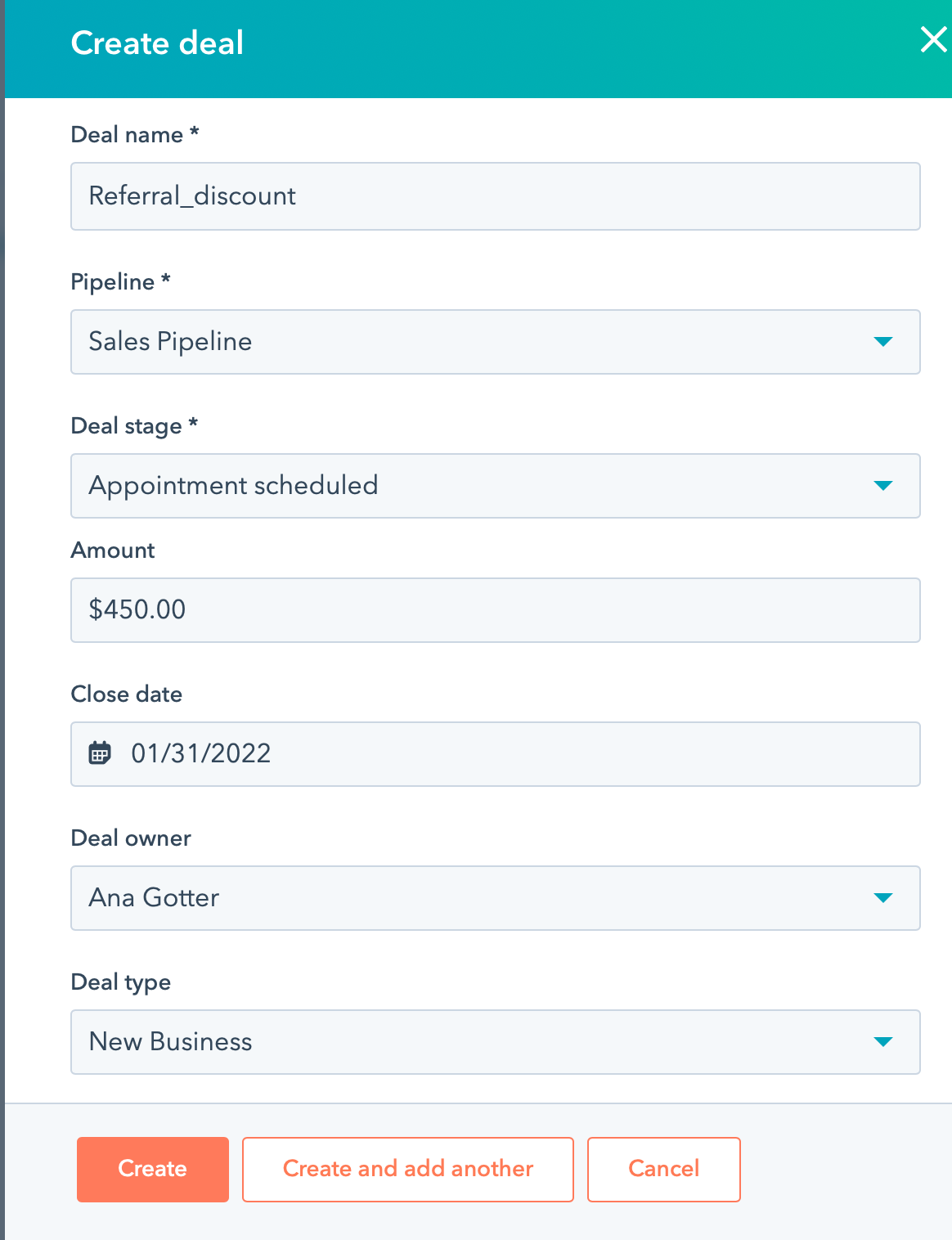
Task: Cancel the deal creation
Action: pos(663,1169)
